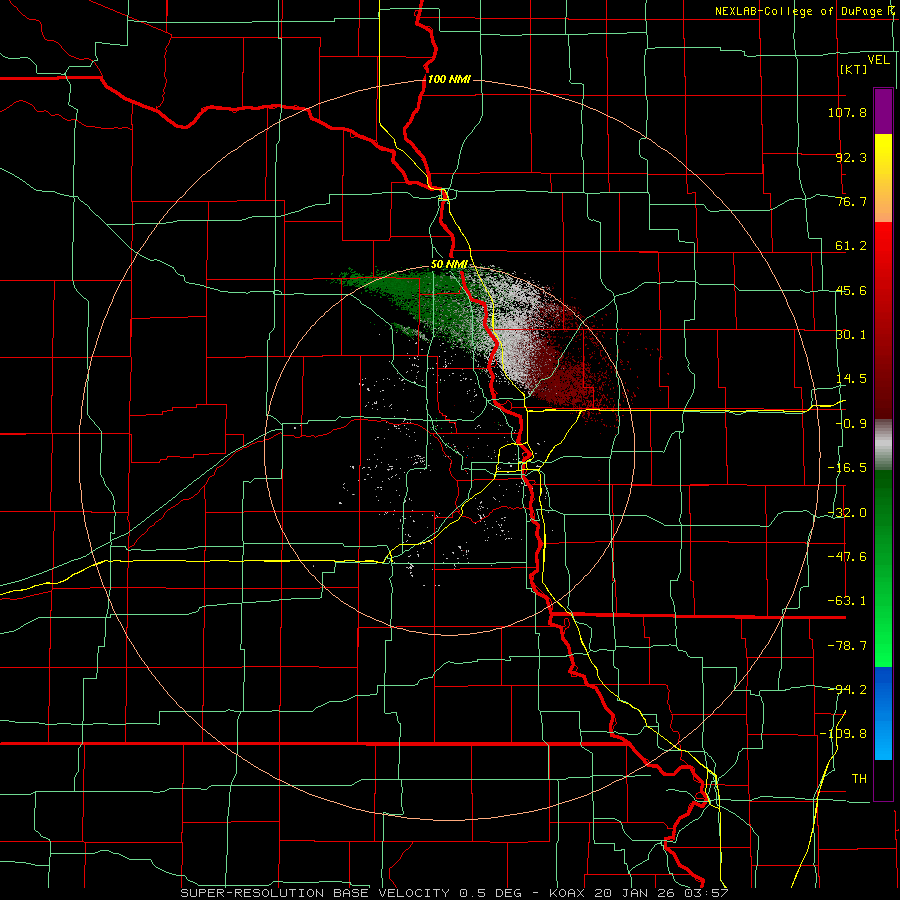Screen dimensions: 900x900
Task: Click the 03:57 timestamp in caption
Action: point(706,893)
